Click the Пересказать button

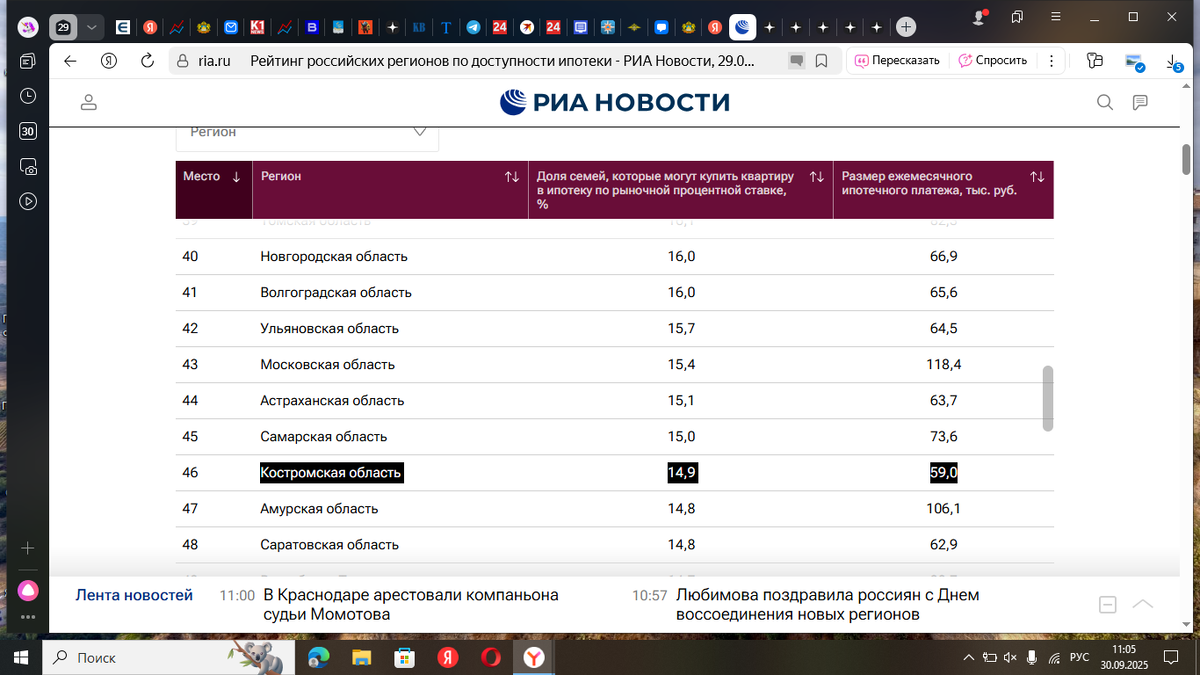[897, 60]
